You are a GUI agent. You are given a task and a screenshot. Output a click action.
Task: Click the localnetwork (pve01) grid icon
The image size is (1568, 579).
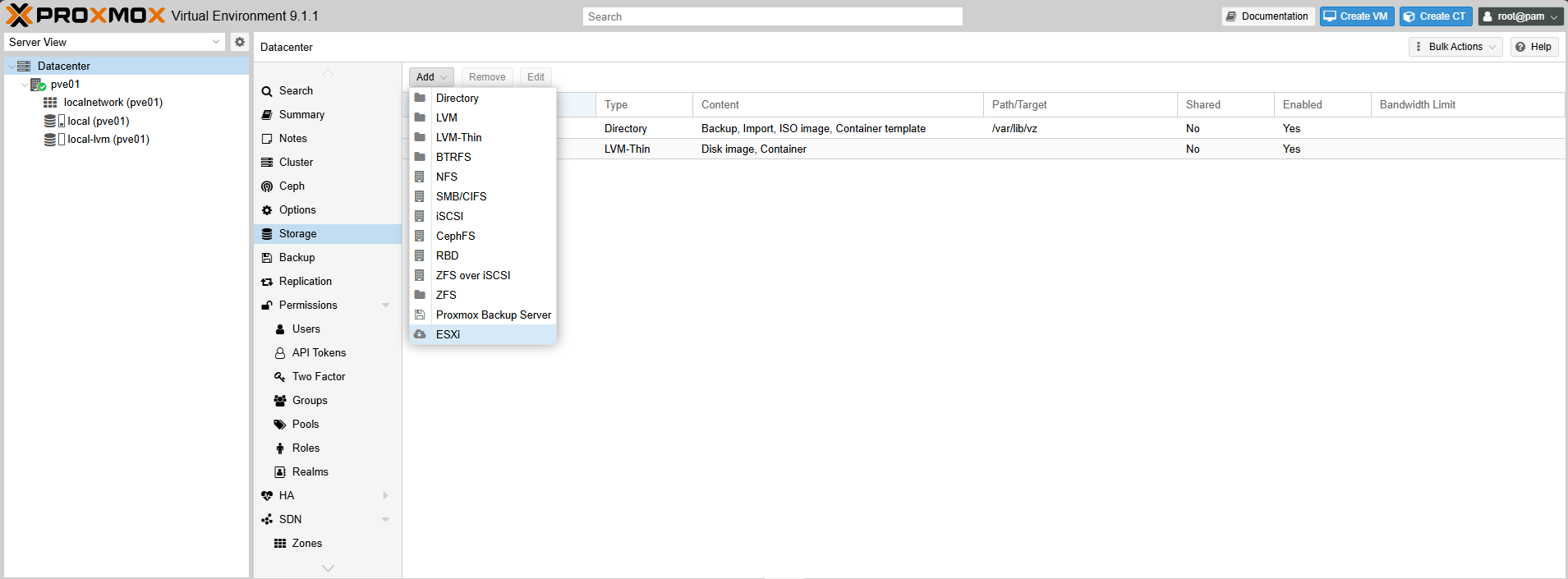[x=50, y=103]
